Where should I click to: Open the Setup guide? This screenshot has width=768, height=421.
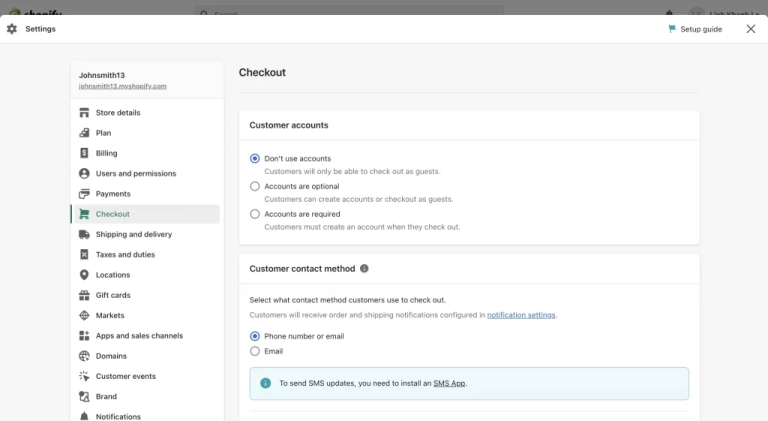coord(695,29)
